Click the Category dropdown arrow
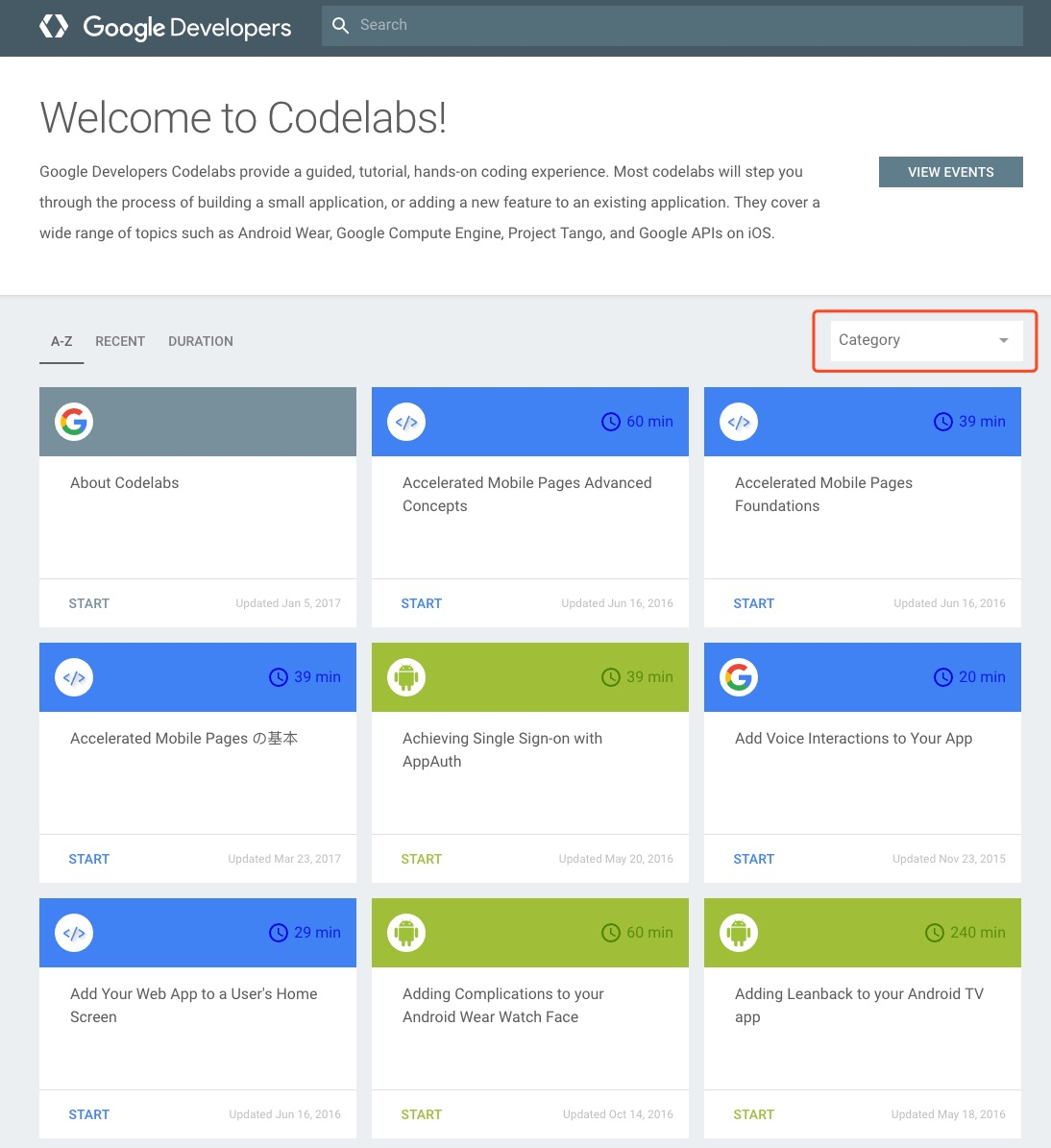This screenshot has width=1051, height=1148. 1003,340
